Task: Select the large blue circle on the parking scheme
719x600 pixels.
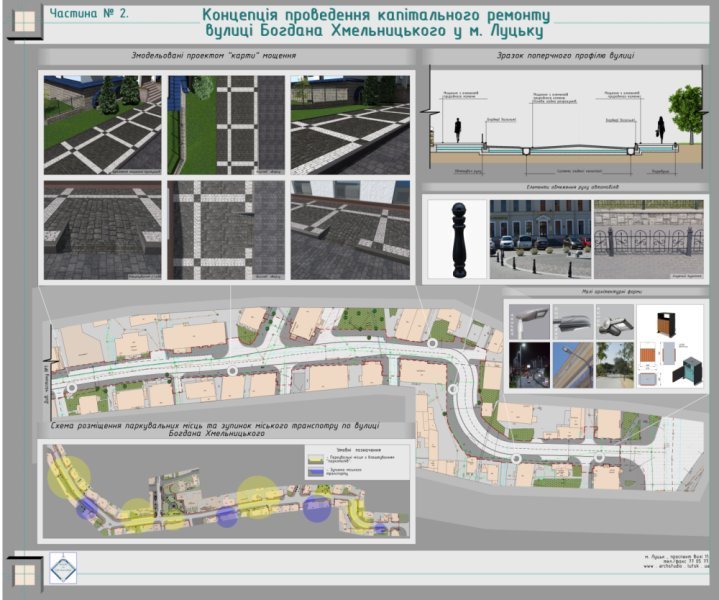Action: coord(317,508)
